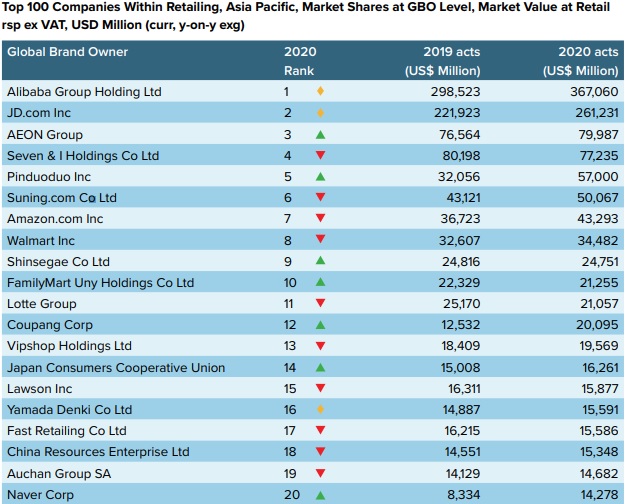This screenshot has height=504, width=627.
Task: Click the red down arrow for Lawson Inc
Action: click(x=320, y=388)
